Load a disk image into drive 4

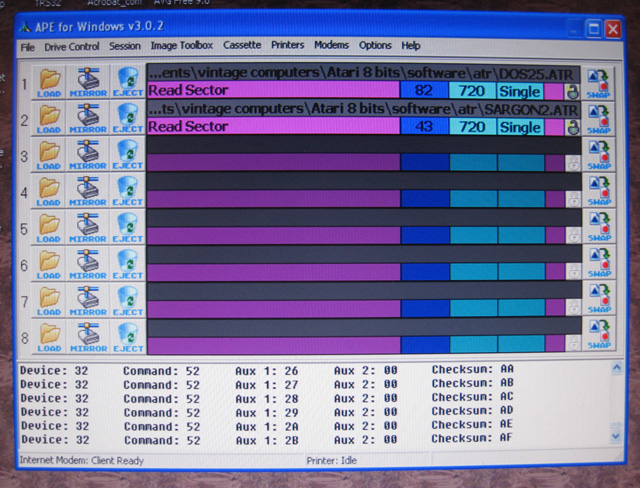point(49,192)
